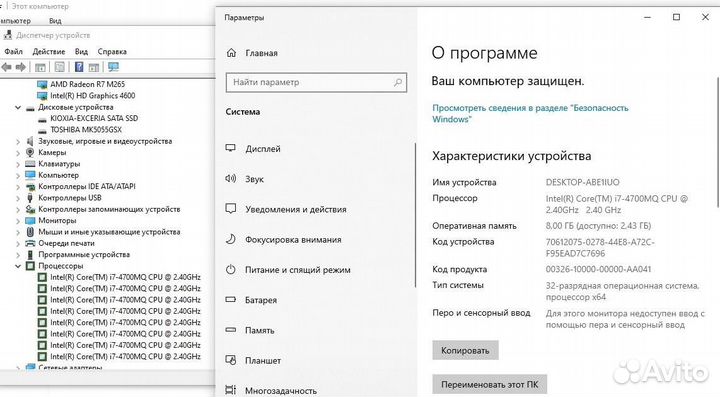This screenshot has width=720, height=397.
Task: Click the Дисплей monitor icon in Settings
Action: pyautogui.click(x=231, y=148)
